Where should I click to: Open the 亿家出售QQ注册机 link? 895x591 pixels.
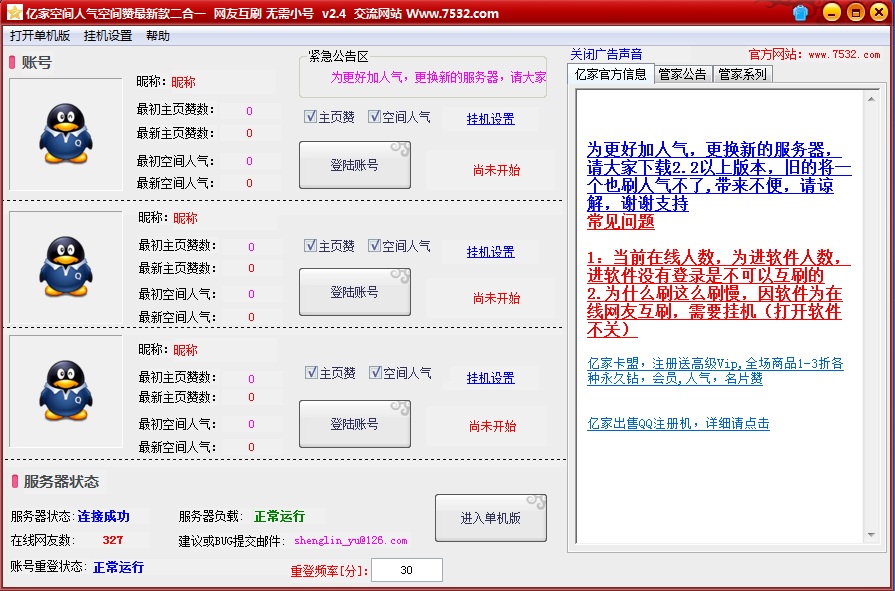click(678, 423)
